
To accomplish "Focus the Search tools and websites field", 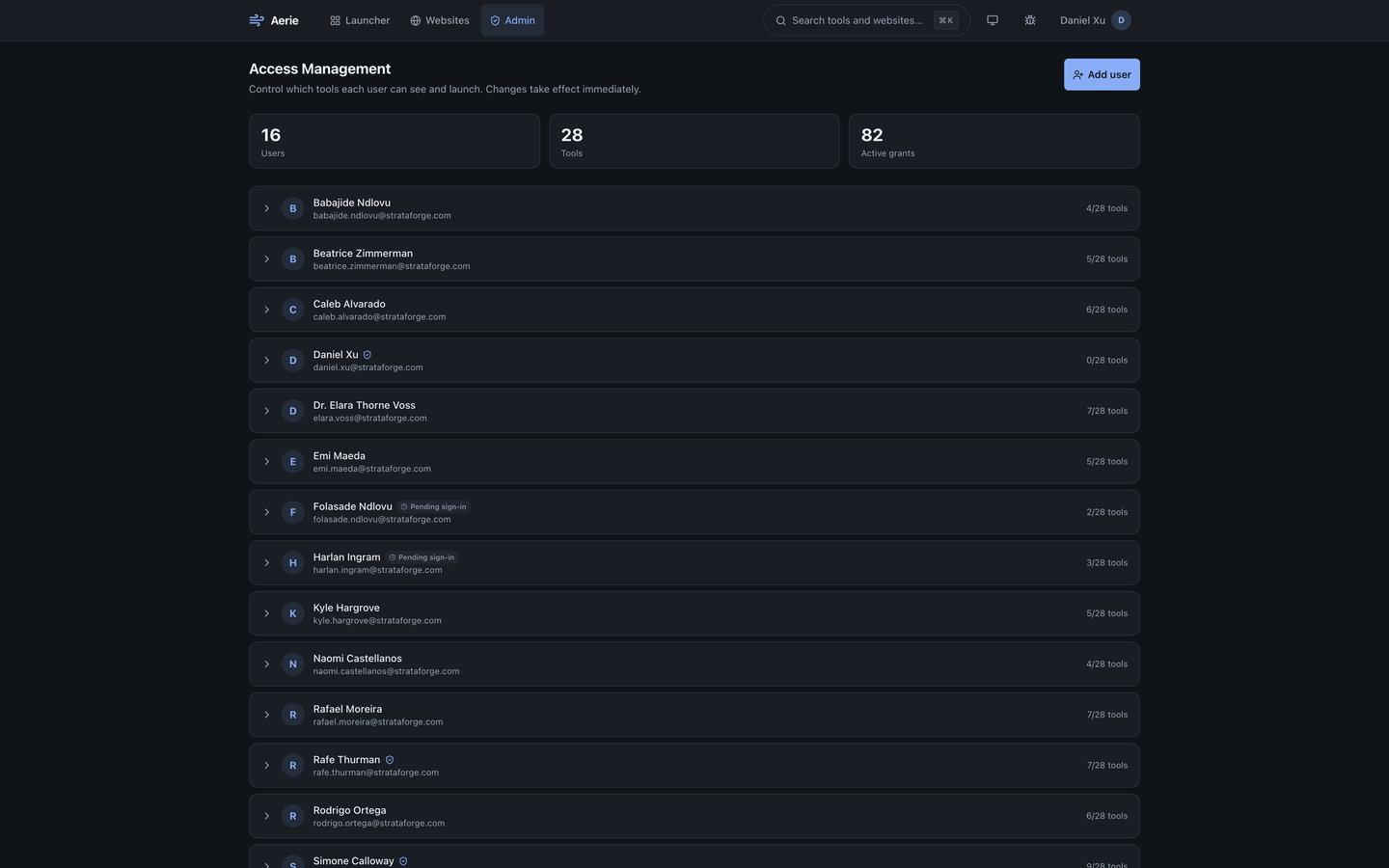I will click(x=866, y=20).
